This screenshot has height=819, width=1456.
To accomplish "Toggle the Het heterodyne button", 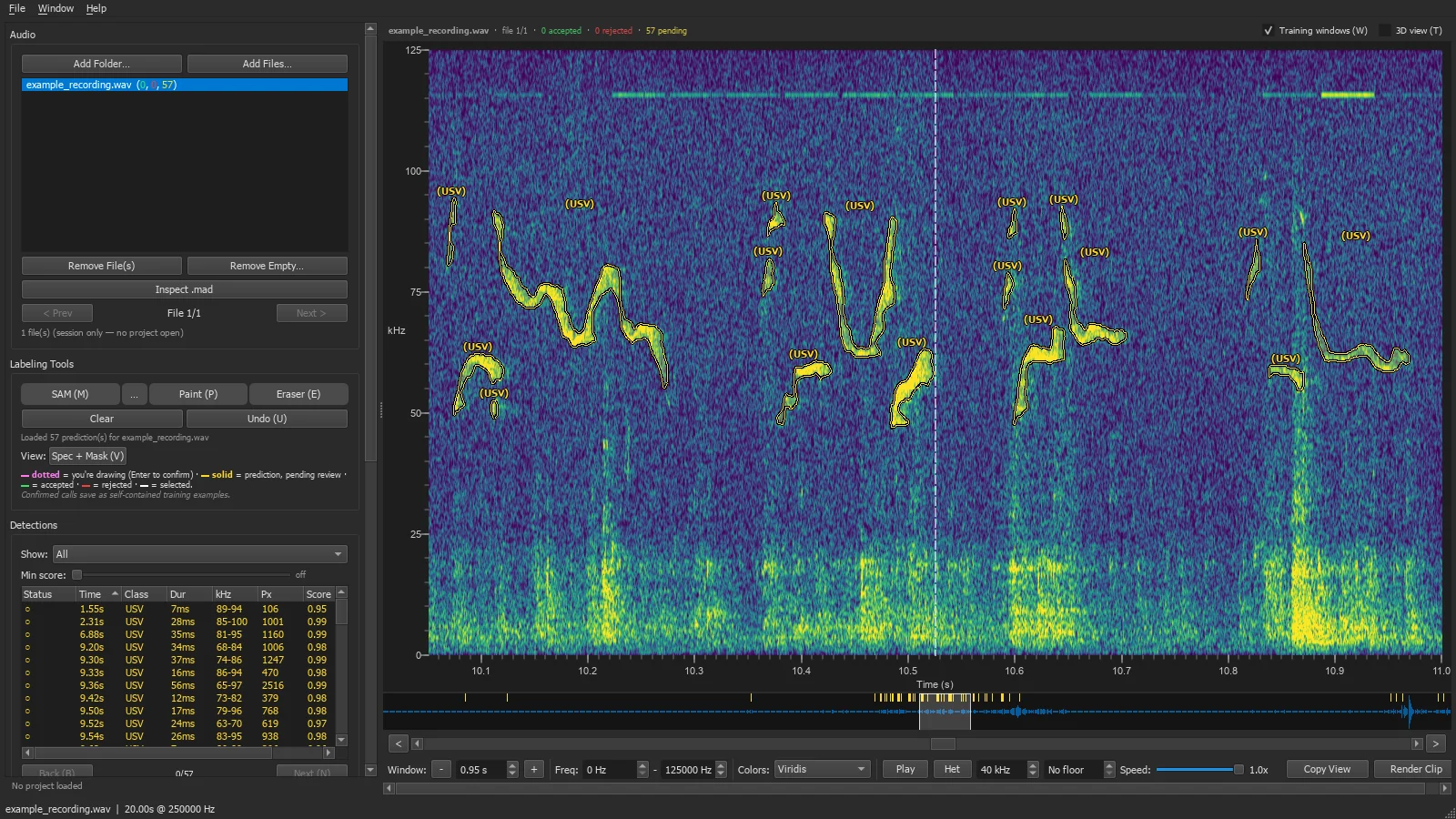I will pyautogui.click(x=952, y=770).
